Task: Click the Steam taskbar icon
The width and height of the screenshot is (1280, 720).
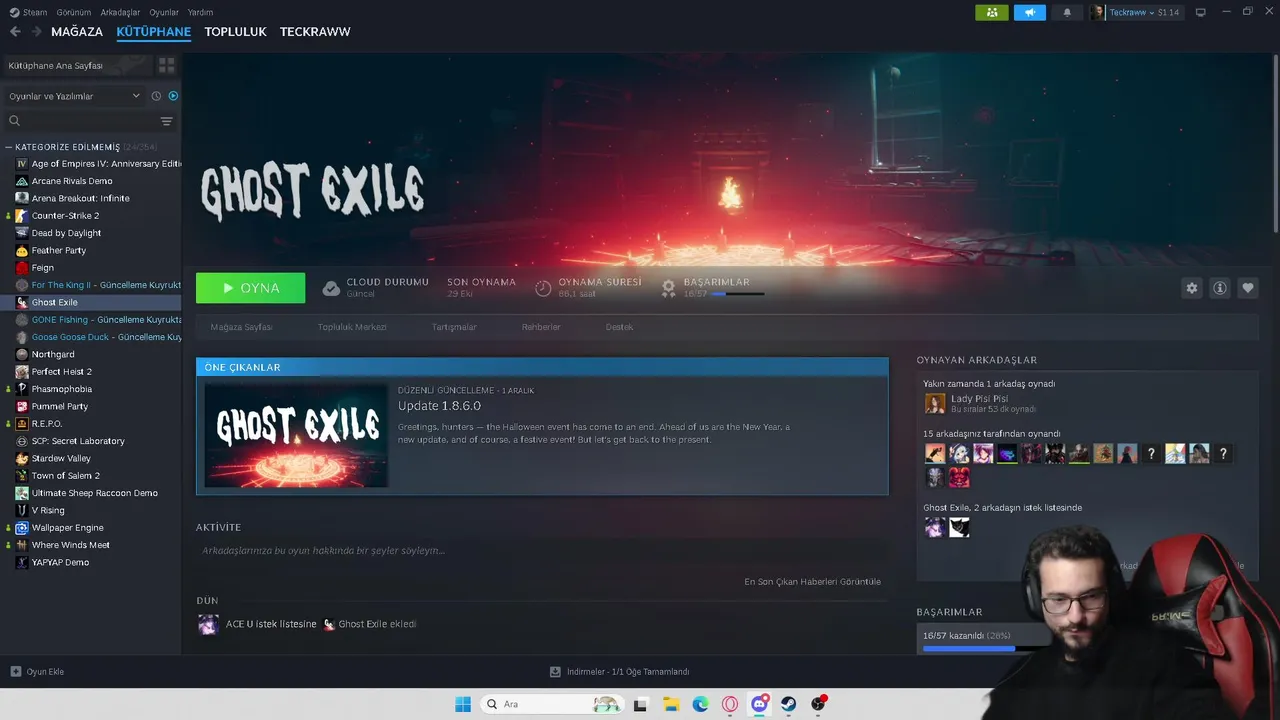Action: point(789,704)
